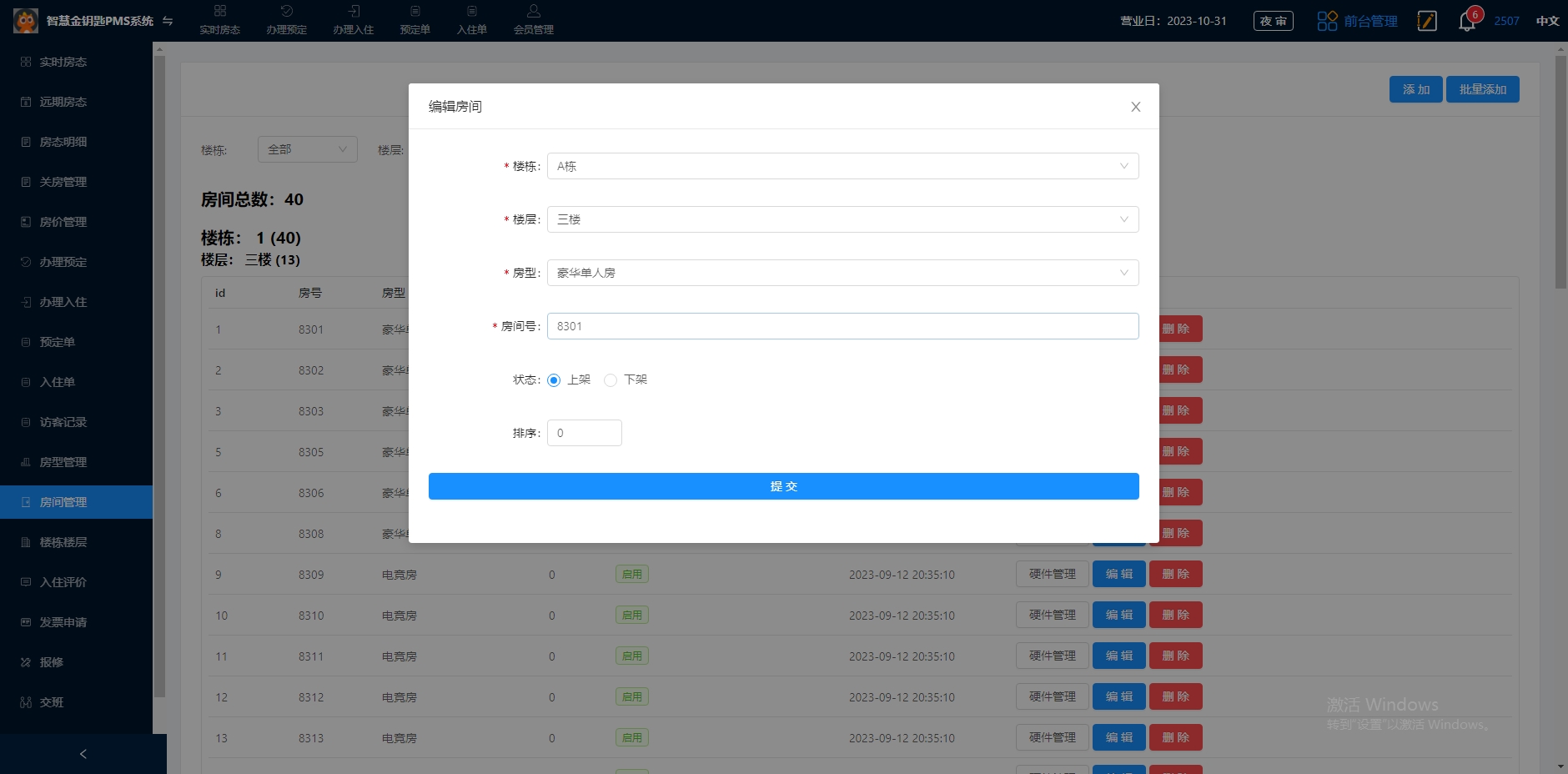Click the 实时房态 icon in top toolbar

coord(219,12)
